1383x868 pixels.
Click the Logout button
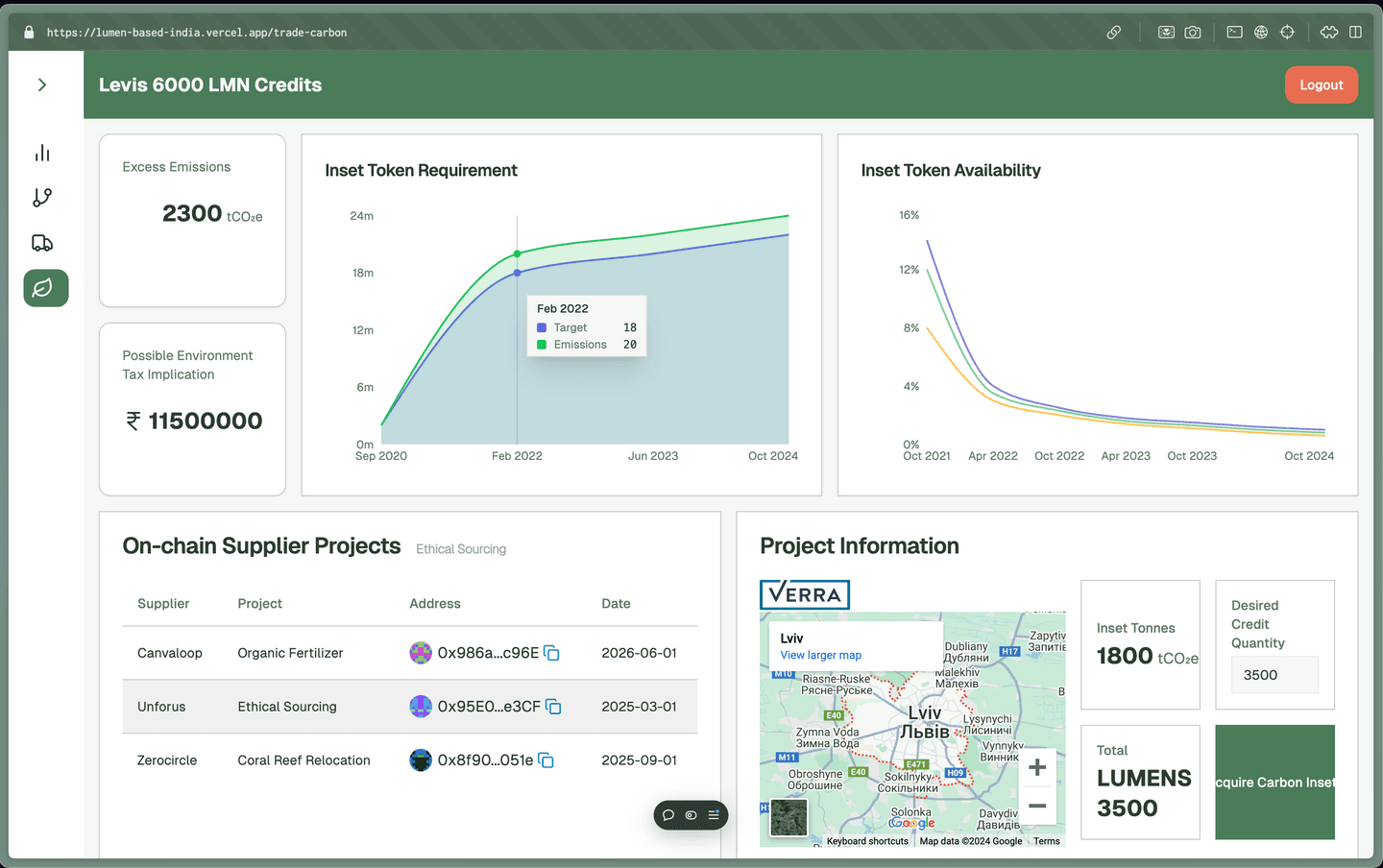pyautogui.click(x=1322, y=84)
